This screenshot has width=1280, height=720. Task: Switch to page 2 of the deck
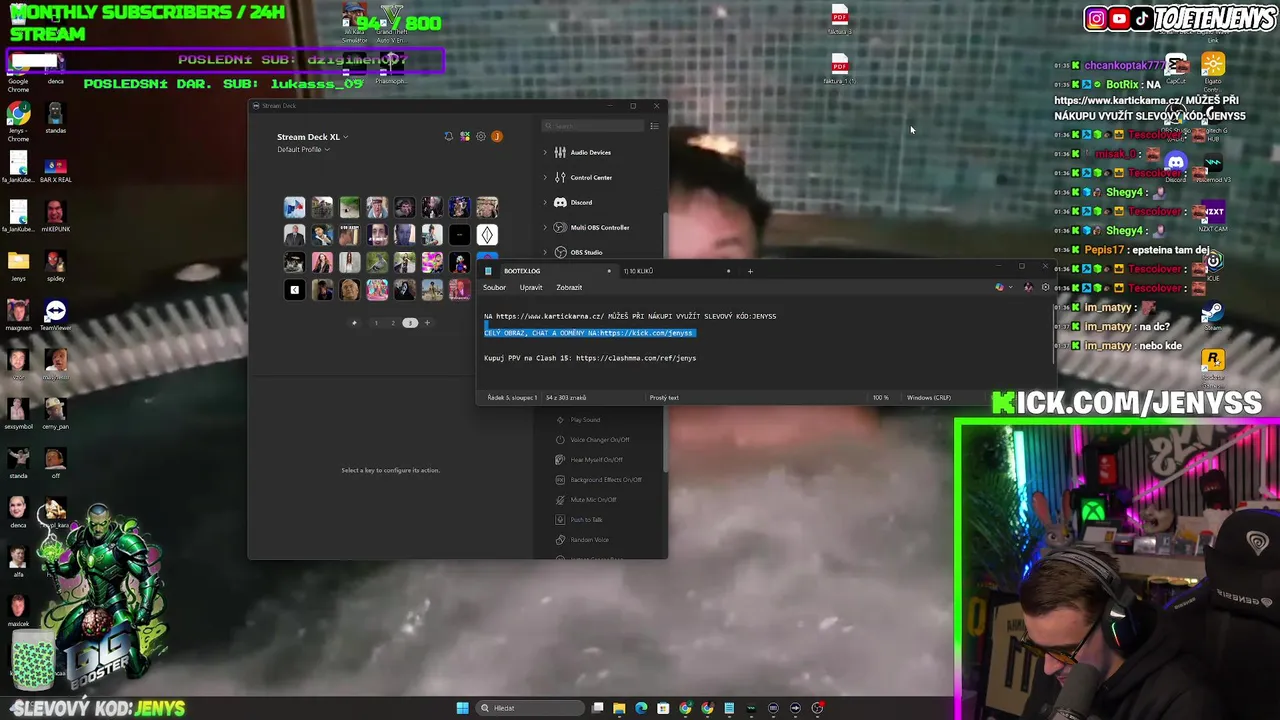(x=393, y=323)
